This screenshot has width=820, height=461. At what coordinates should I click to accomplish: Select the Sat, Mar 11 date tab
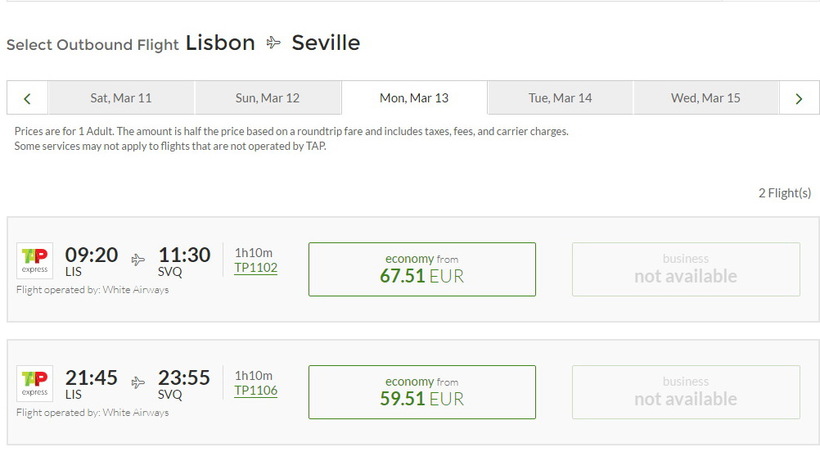(x=121, y=98)
